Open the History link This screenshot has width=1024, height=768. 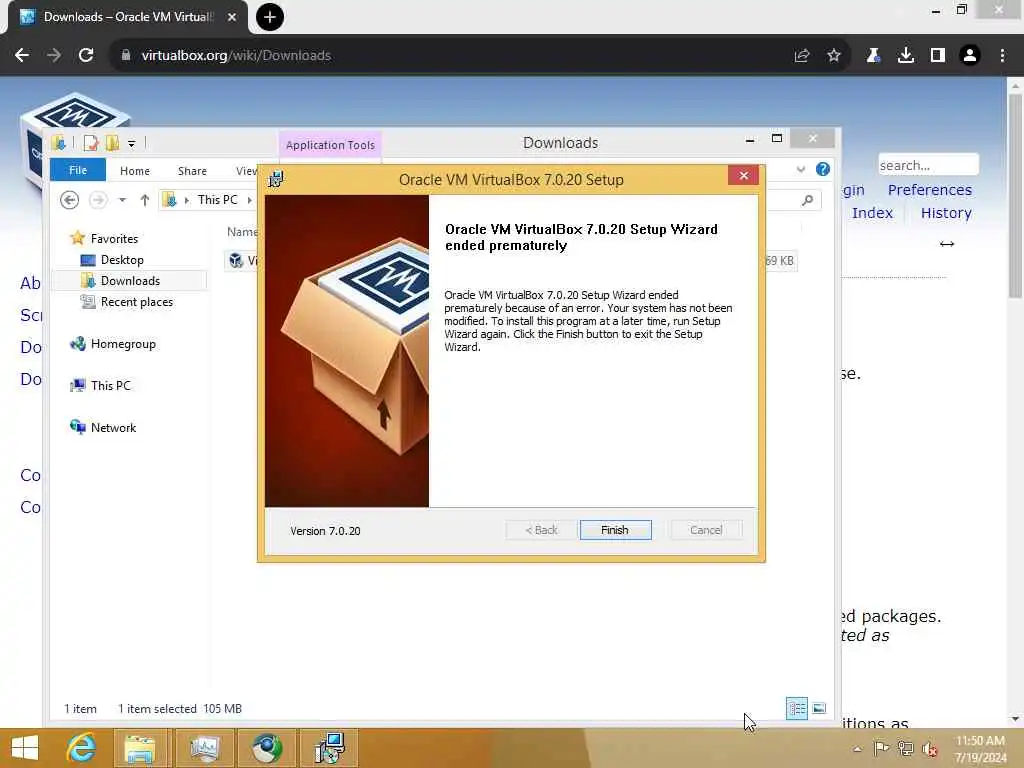946,213
